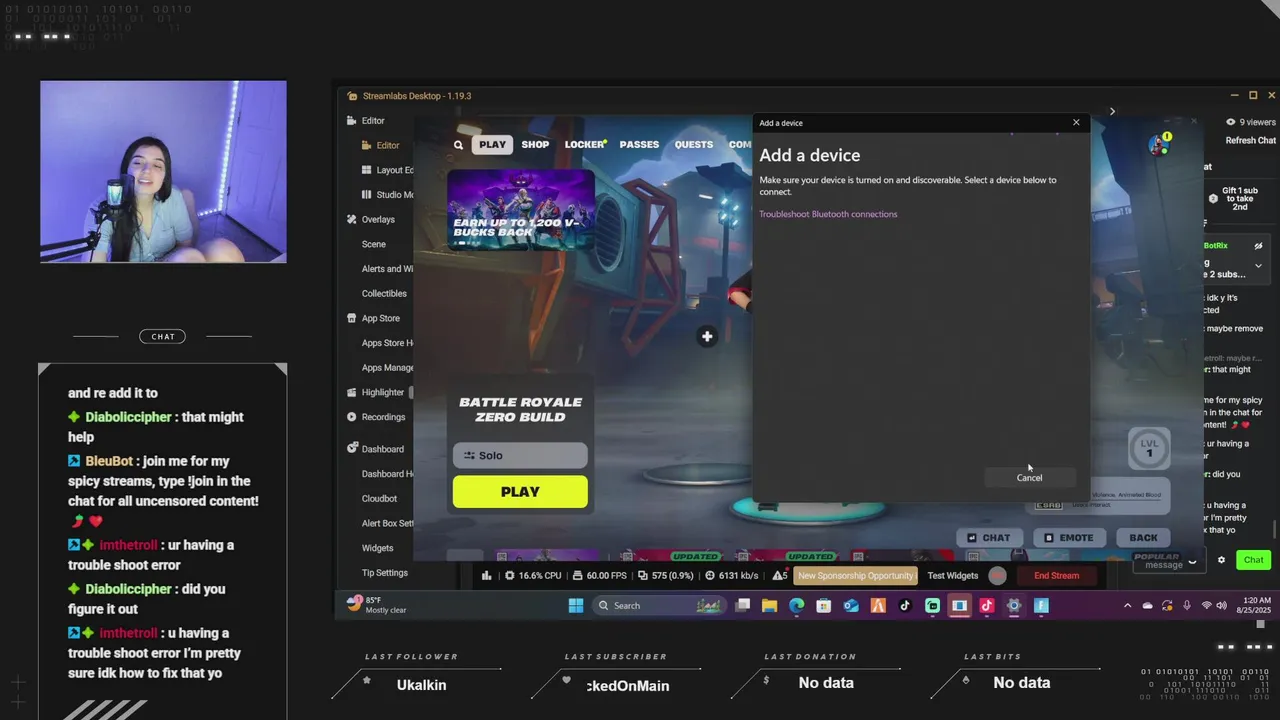This screenshot has height=720, width=1280.
Task: Click the Earn up to 1,200 V-Bucks banner
Action: click(520, 210)
